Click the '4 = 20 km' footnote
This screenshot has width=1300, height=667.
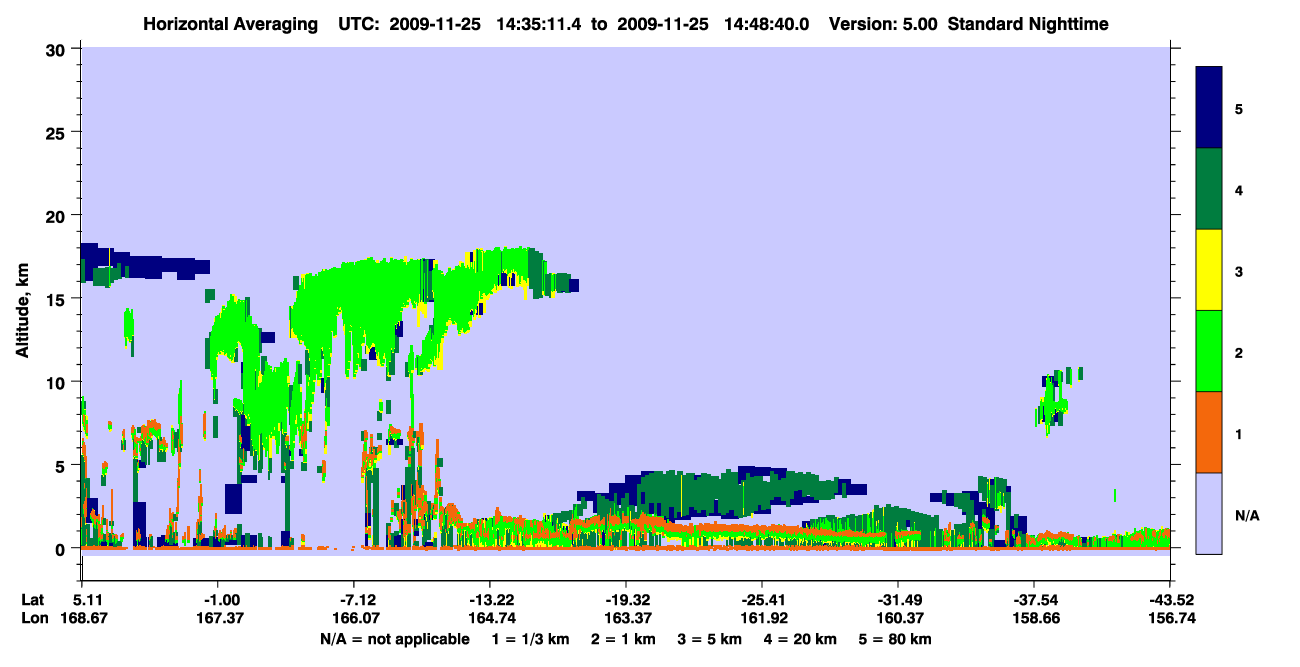tap(799, 639)
